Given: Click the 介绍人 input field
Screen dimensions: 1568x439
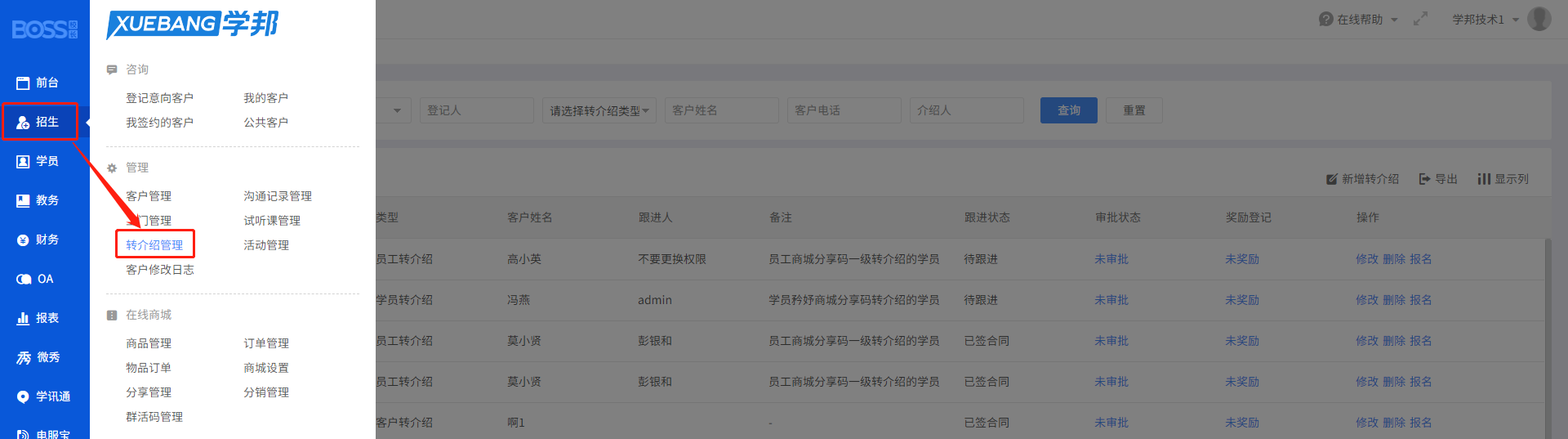Looking at the screenshot, I should (x=967, y=110).
